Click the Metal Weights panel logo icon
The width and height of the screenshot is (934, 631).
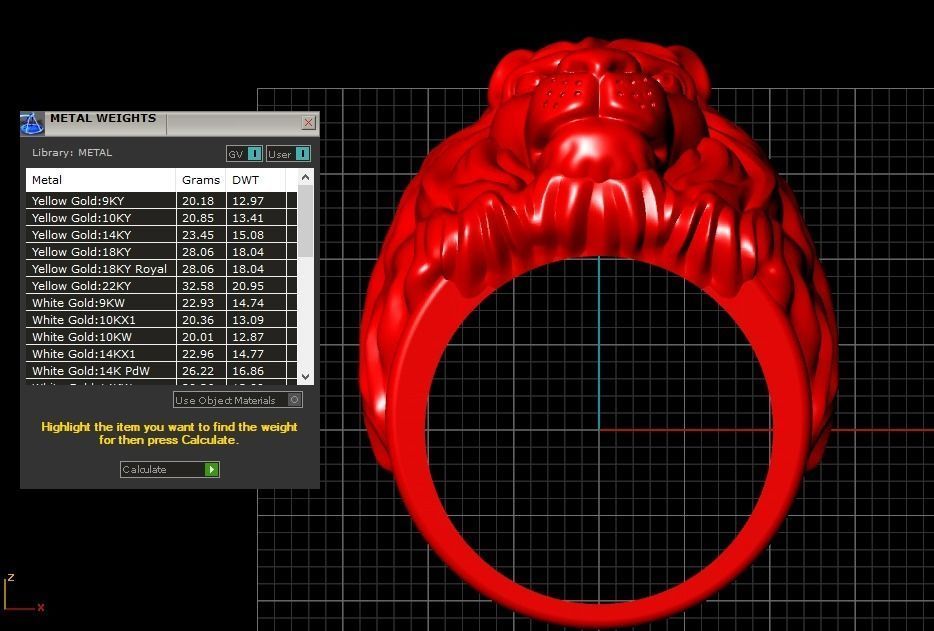[32, 123]
